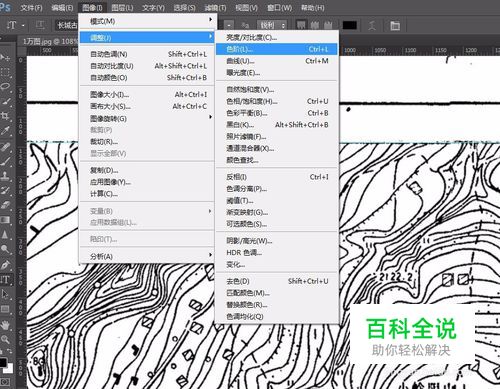This screenshot has height=389, width=500.
Task: Select the Pen tool
Action: (5, 265)
